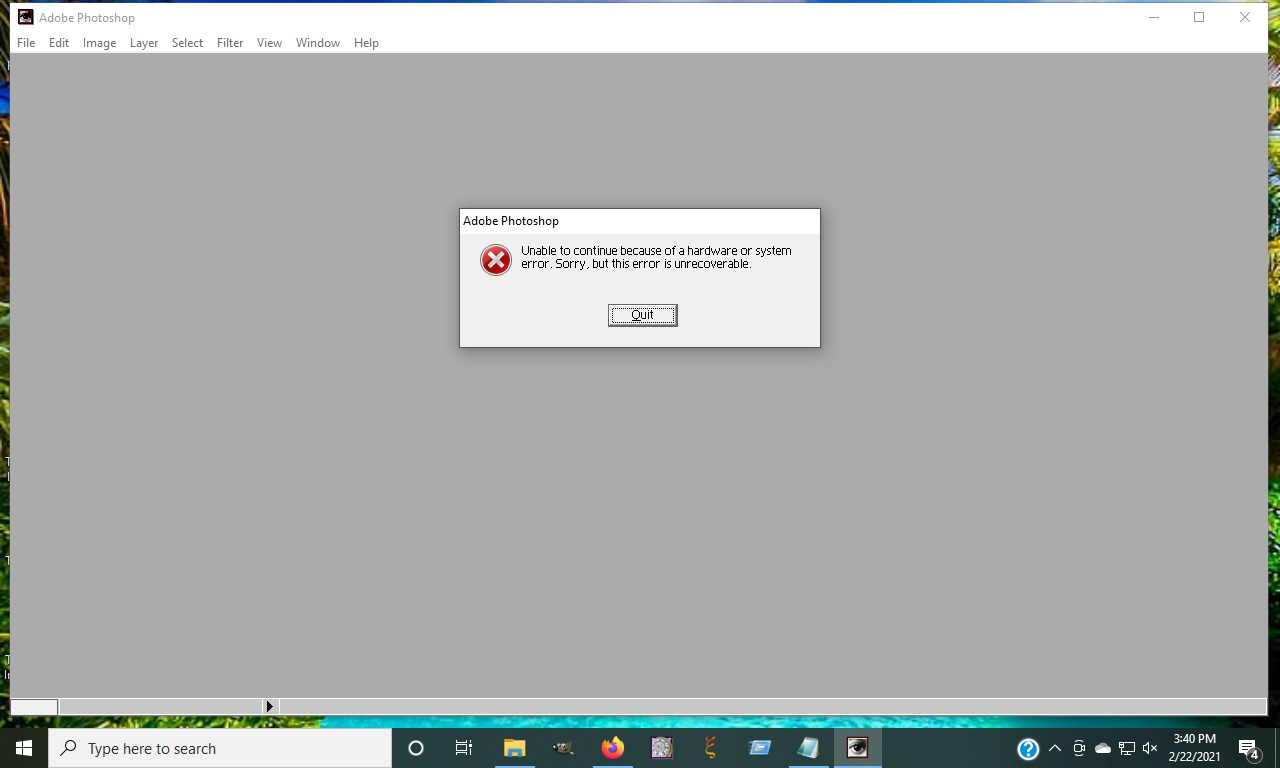Open the Filter menu

230,43
